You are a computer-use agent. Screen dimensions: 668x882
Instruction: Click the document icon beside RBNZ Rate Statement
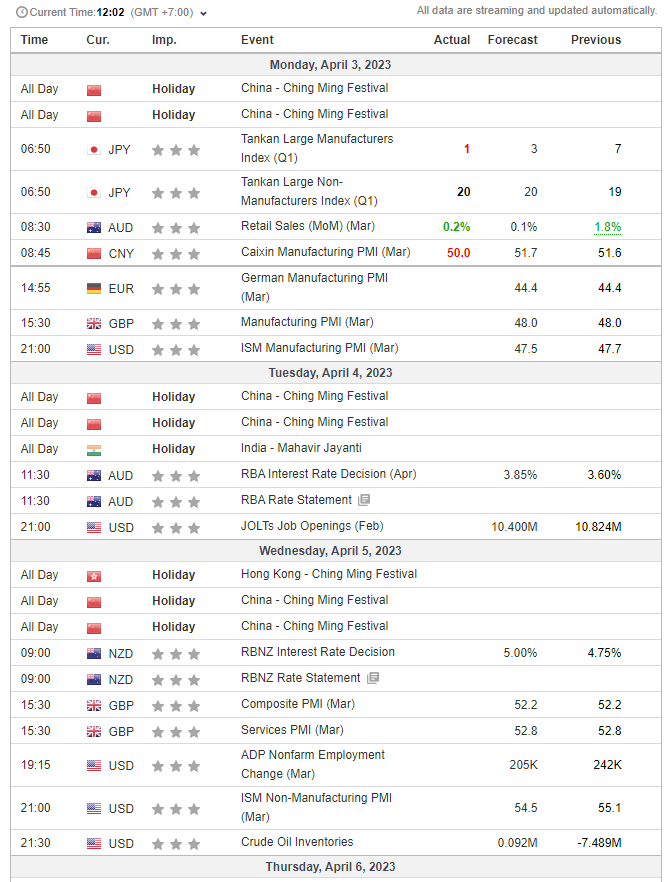pyautogui.click(x=373, y=678)
